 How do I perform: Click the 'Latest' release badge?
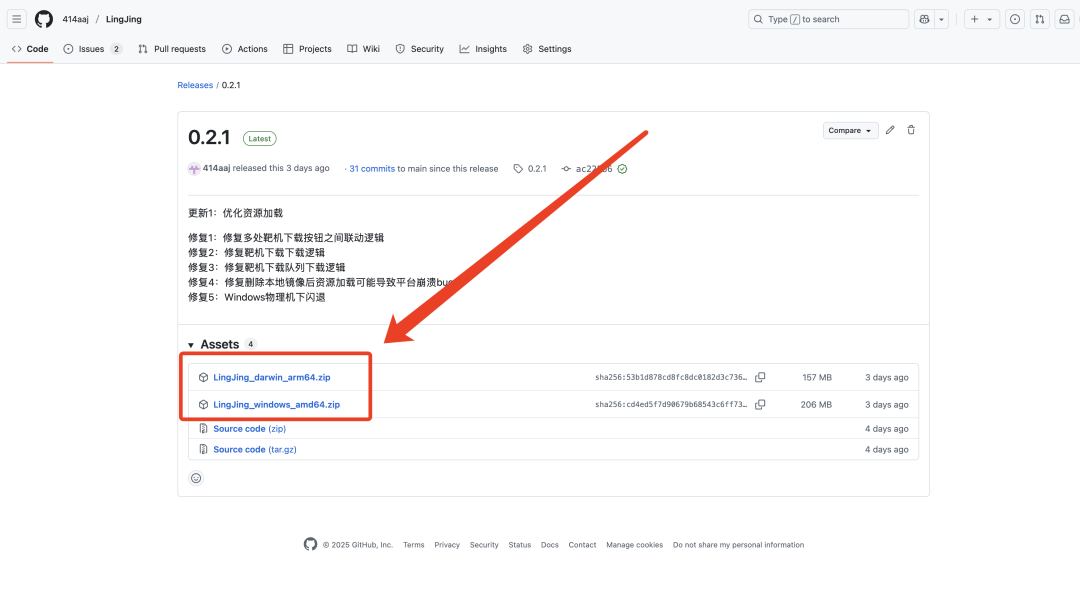[x=260, y=138]
